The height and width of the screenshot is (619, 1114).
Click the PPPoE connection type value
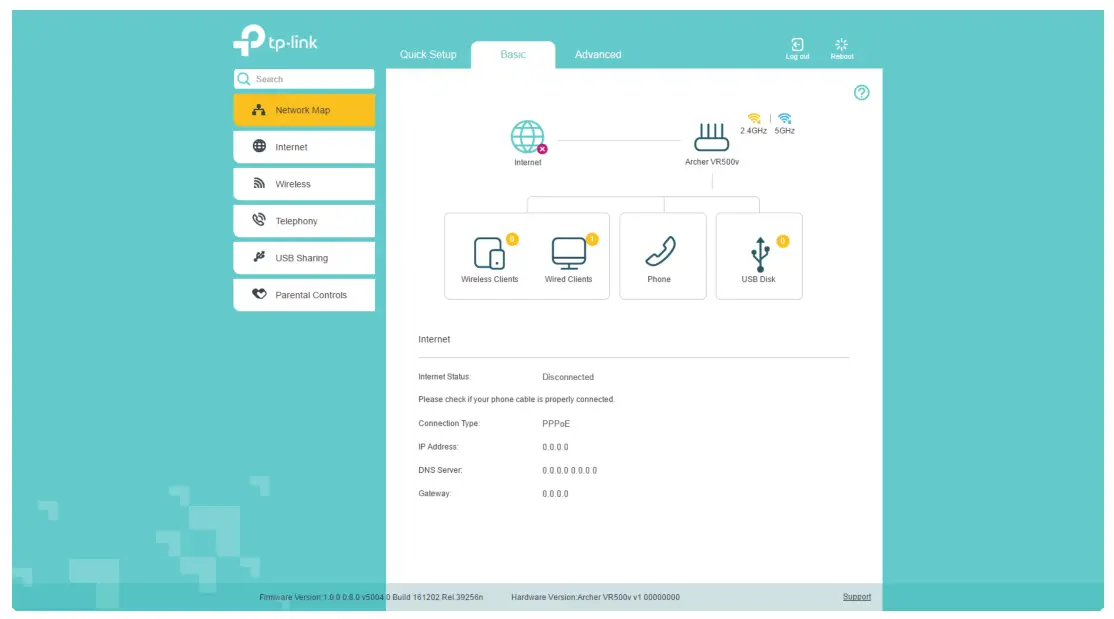coord(556,424)
